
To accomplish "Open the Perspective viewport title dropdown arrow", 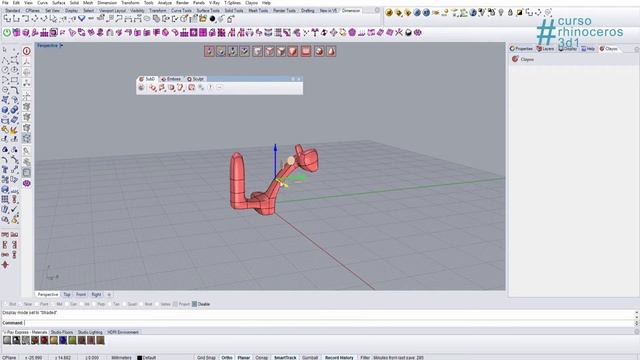I will 61,45.
